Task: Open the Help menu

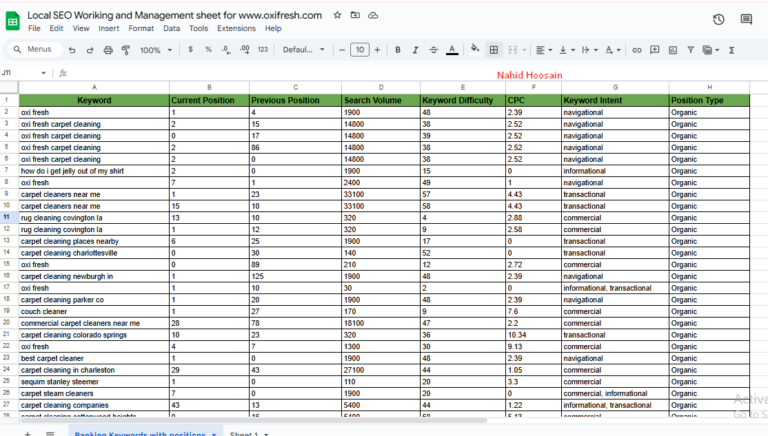Action: [273, 28]
